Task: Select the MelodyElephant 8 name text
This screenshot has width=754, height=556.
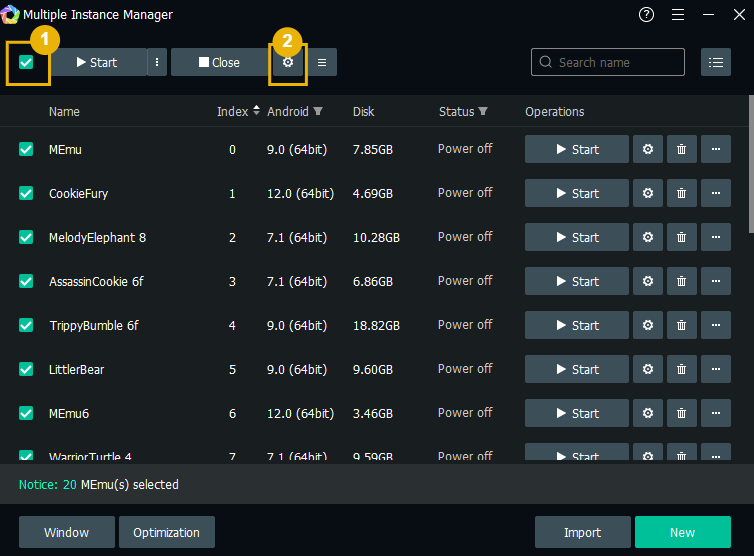Action: pos(97,238)
